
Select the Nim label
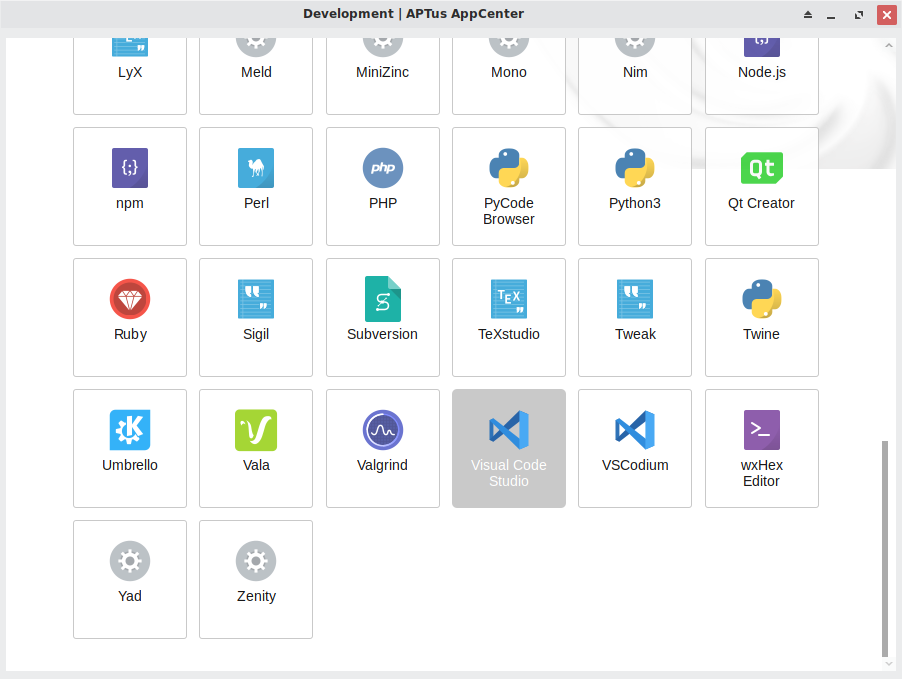tap(635, 73)
